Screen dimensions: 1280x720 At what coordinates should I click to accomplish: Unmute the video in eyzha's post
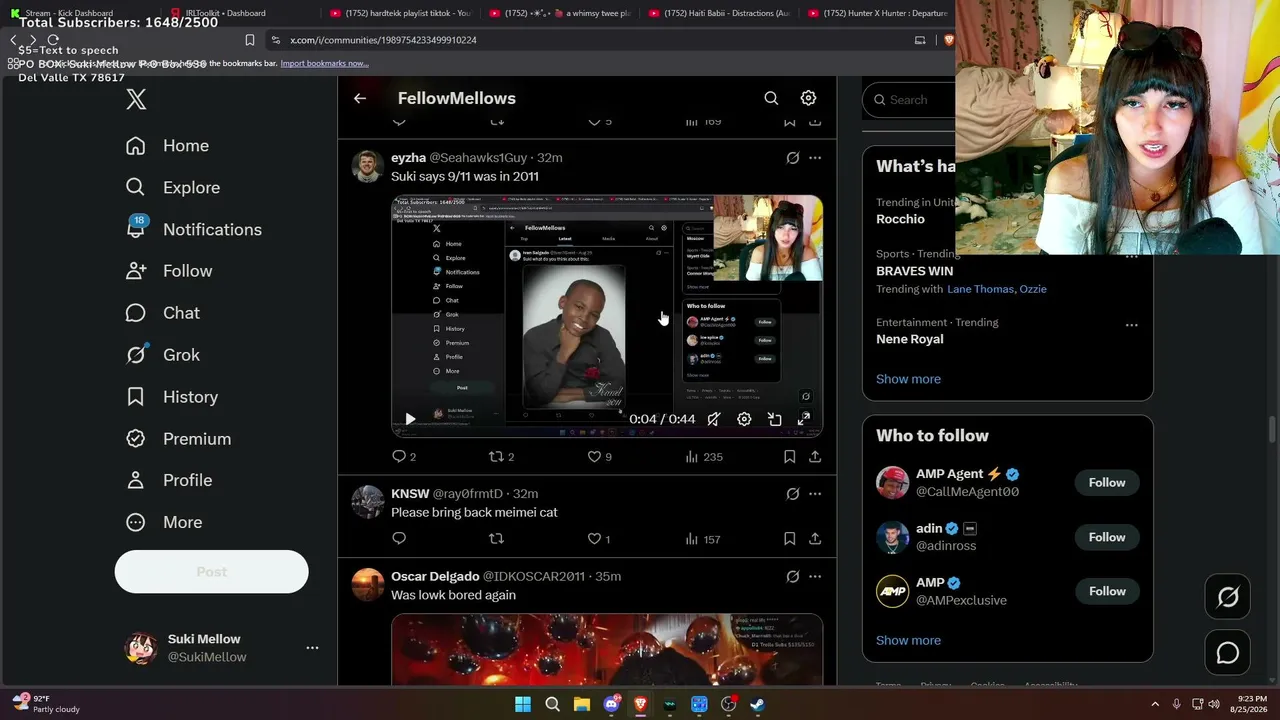pyautogui.click(x=713, y=420)
